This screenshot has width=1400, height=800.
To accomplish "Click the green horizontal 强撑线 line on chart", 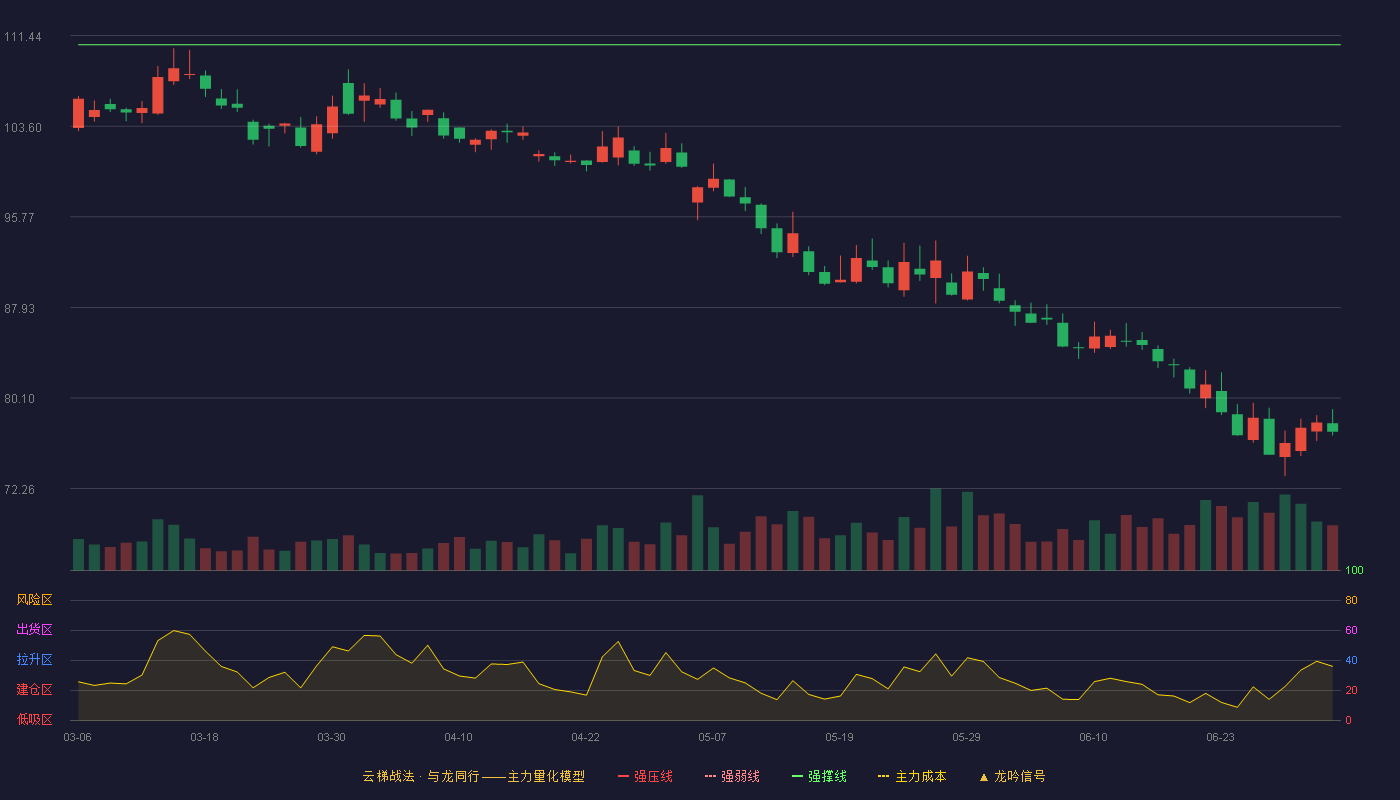I will coord(709,45).
